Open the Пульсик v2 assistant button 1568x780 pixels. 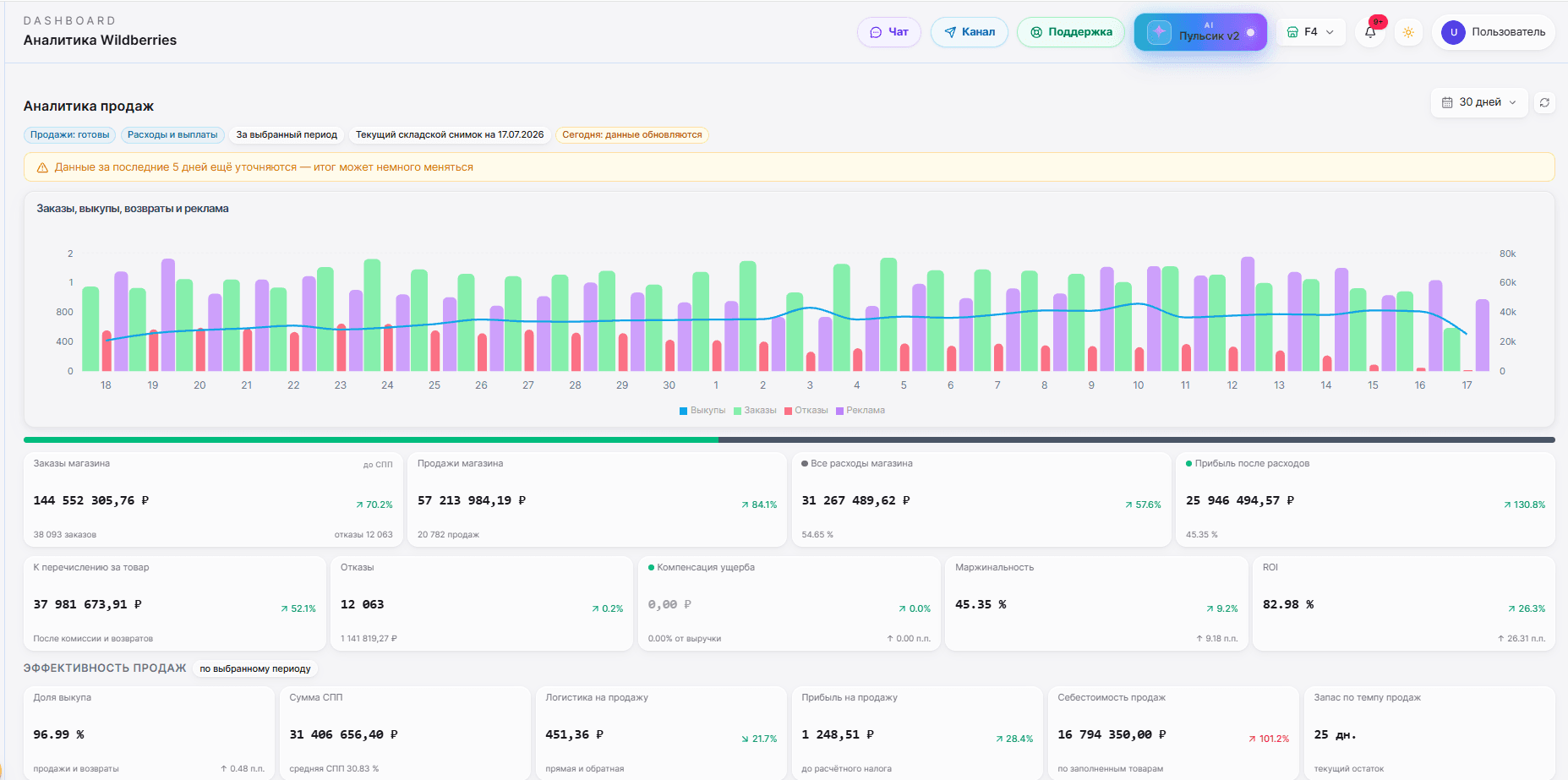1200,32
